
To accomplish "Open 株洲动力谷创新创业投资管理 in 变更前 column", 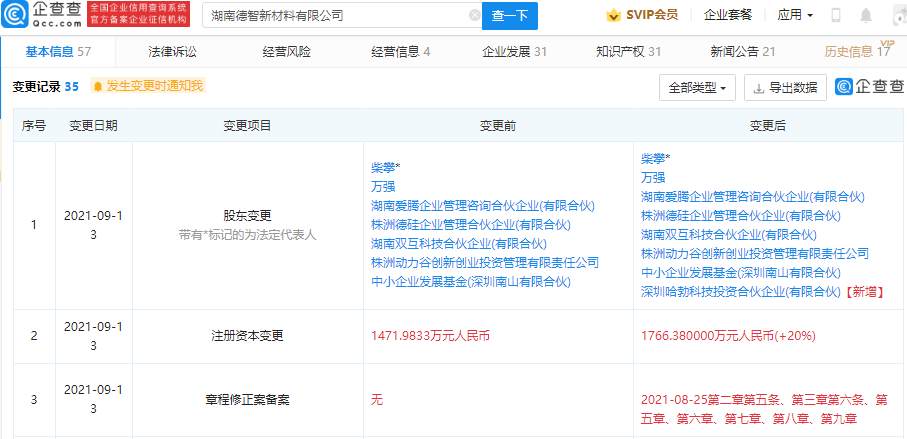I will click(485, 263).
